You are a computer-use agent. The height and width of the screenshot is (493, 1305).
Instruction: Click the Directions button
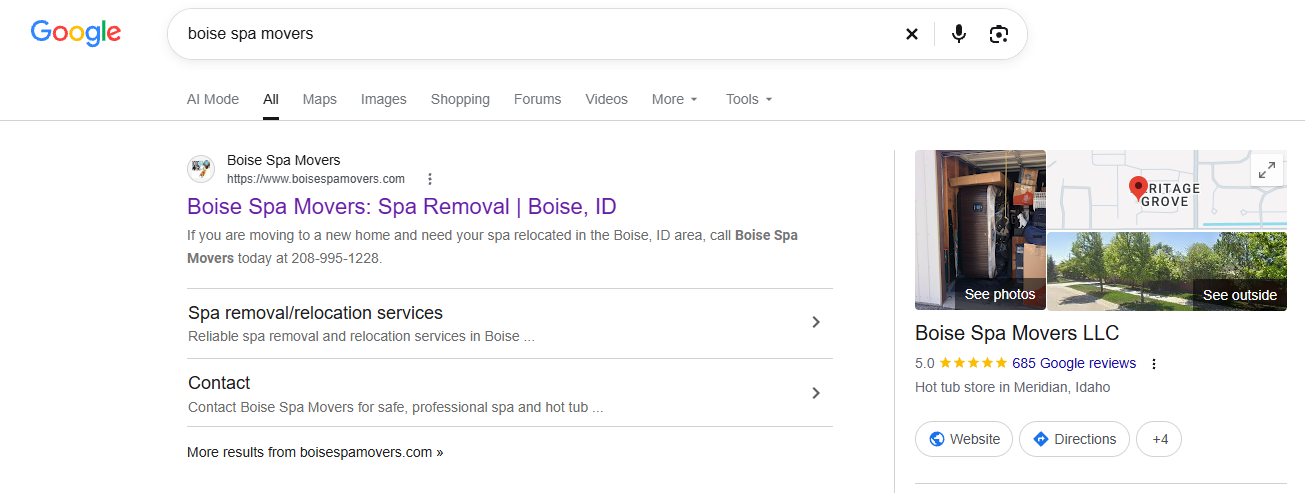(x=1074, y=439)
